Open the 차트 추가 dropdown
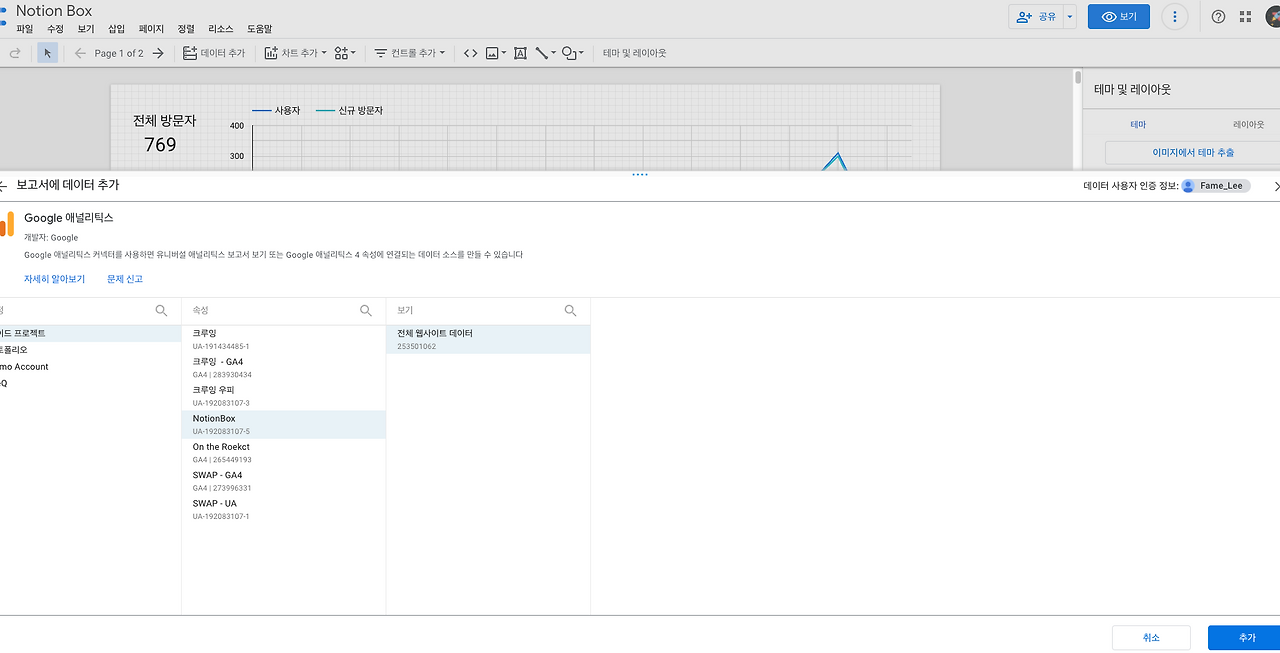Viewport: 1280px width, 653px height. tap(295, 53)
